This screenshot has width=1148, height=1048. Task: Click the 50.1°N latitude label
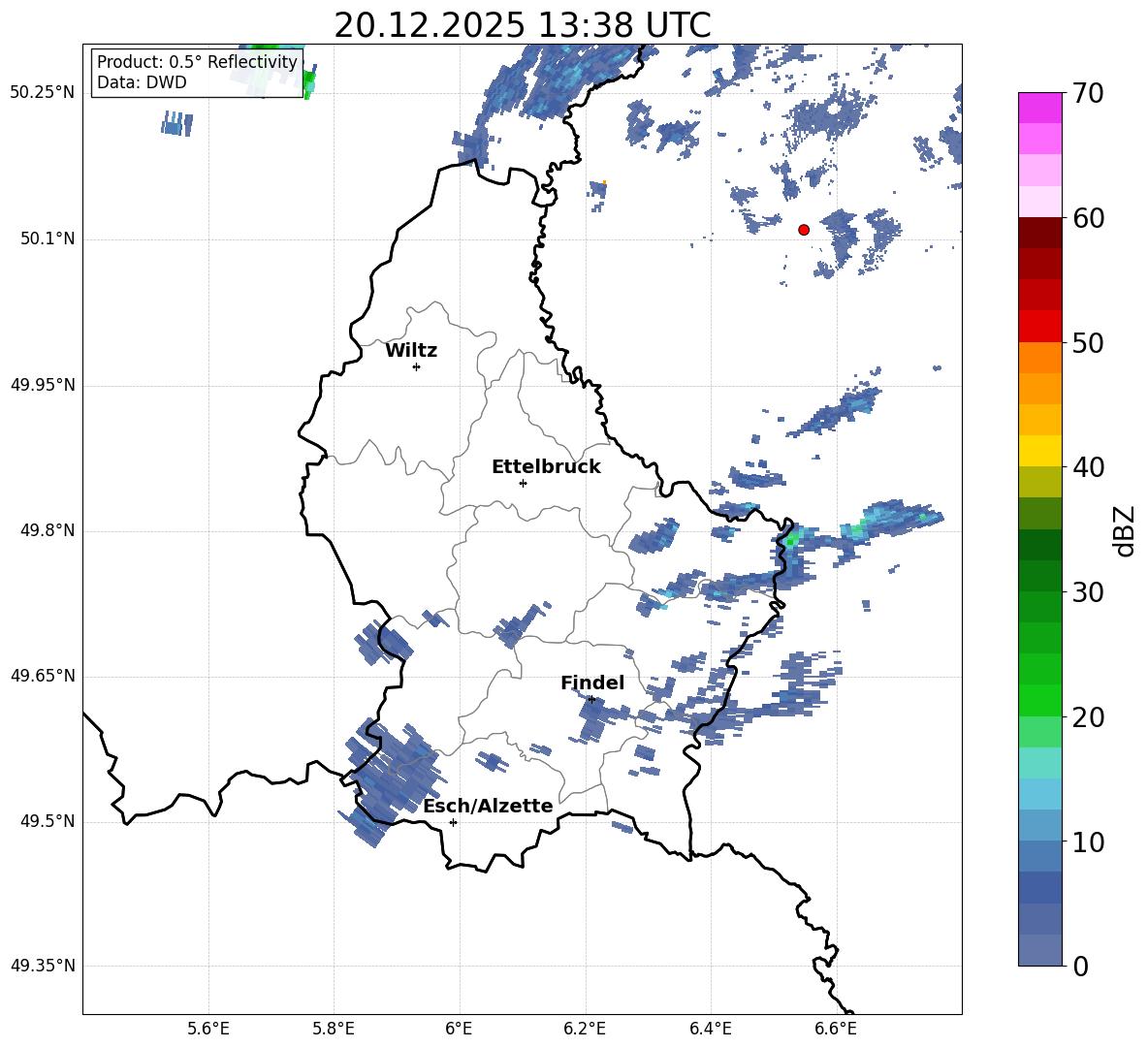[x=47, y=239]
